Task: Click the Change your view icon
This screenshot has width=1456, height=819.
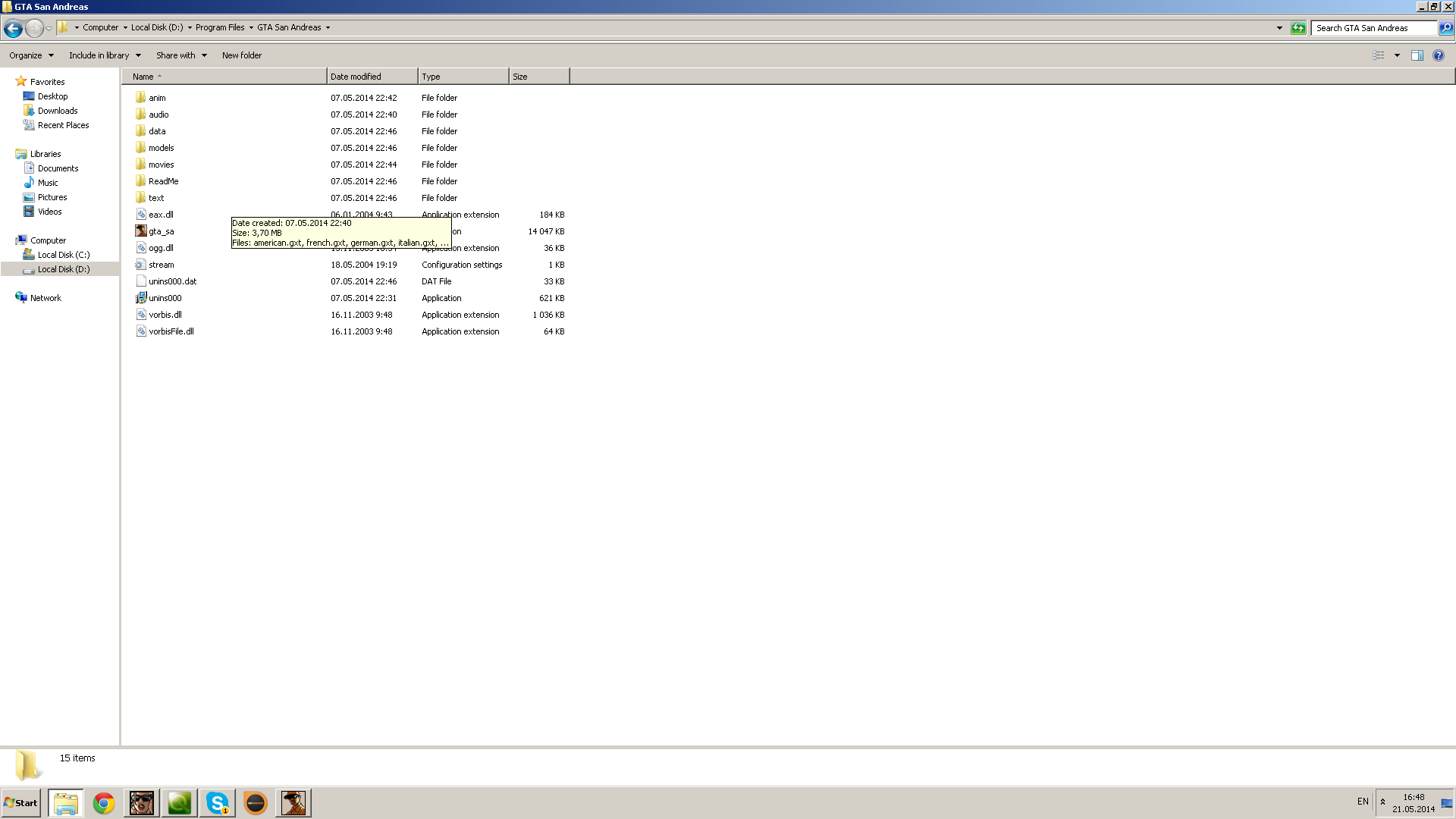Action: click(1378, 55)
